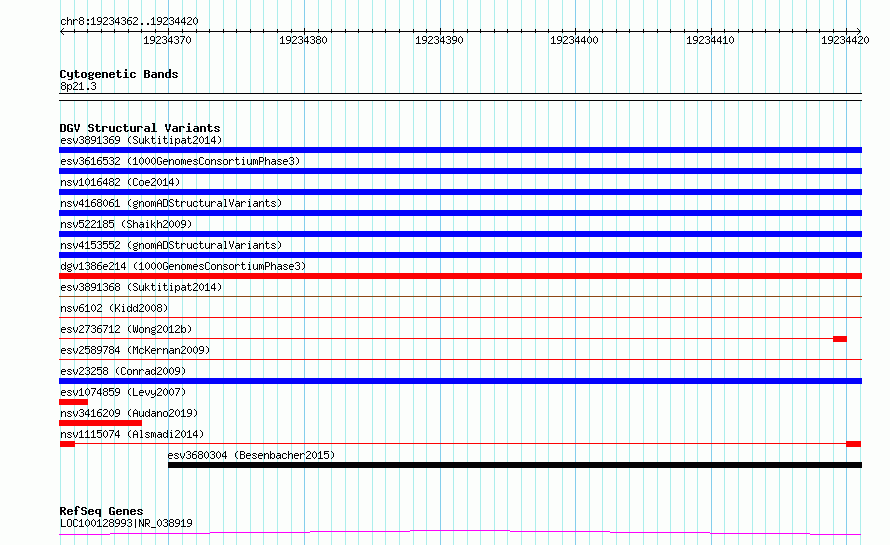Click the chr8:19234362..19234420 region label
Image resolution: width=890 pixels, height=545 pixels.
click(x=129, y=21)
